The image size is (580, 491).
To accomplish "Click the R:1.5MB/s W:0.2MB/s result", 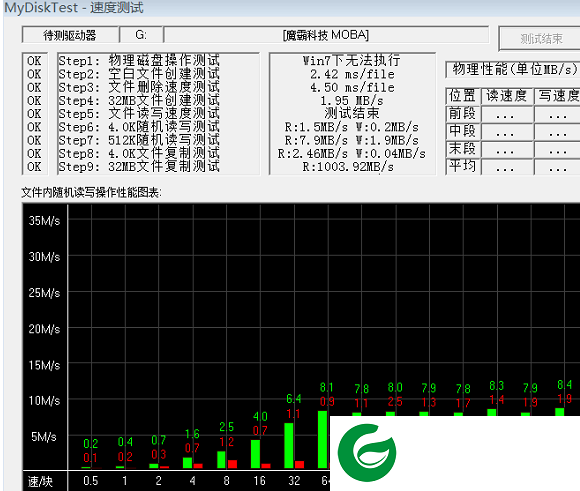I will point(351,127).
